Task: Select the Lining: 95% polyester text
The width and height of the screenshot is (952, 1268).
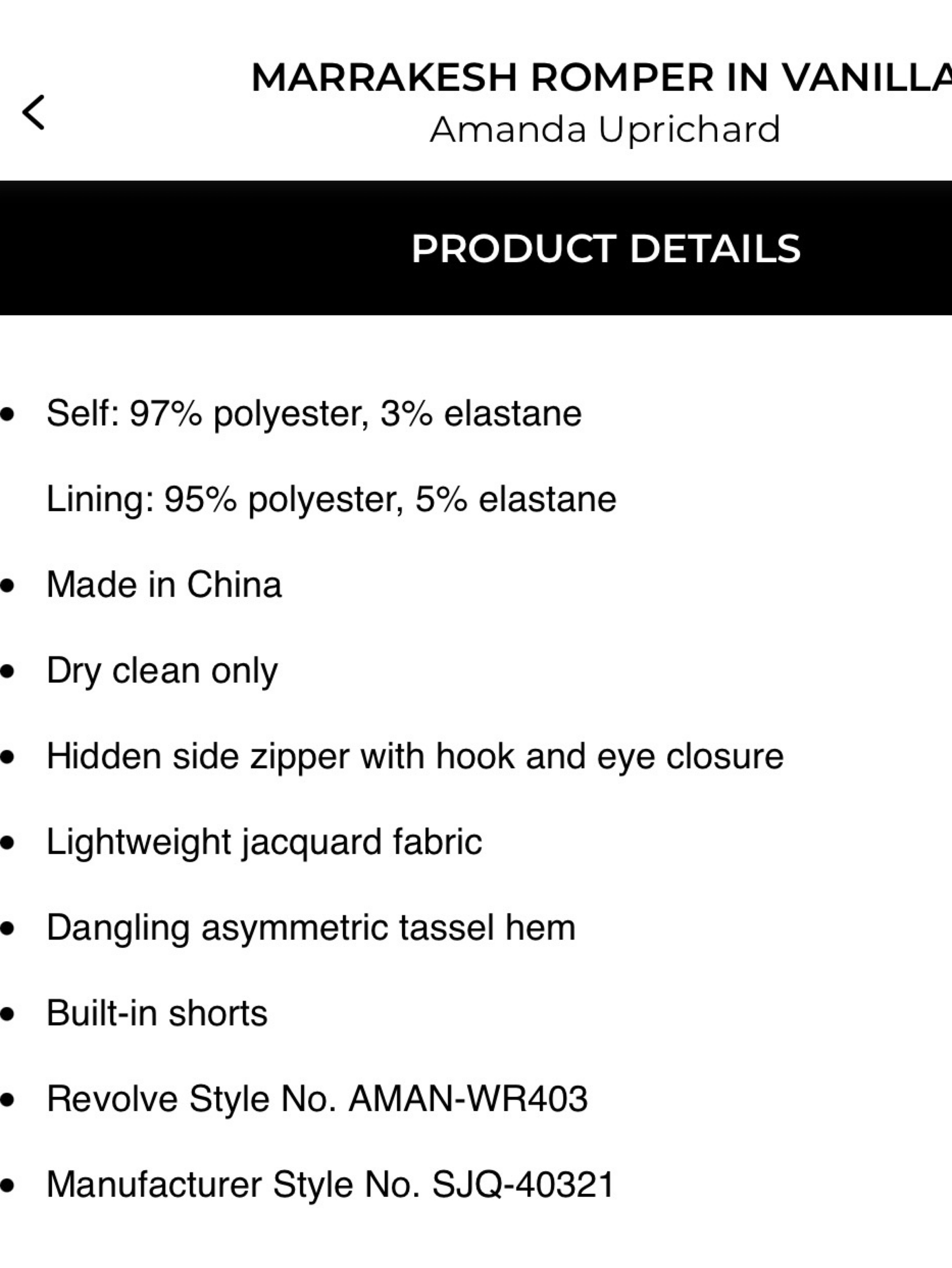Action: pyautogui.click(x=331, y=499)
